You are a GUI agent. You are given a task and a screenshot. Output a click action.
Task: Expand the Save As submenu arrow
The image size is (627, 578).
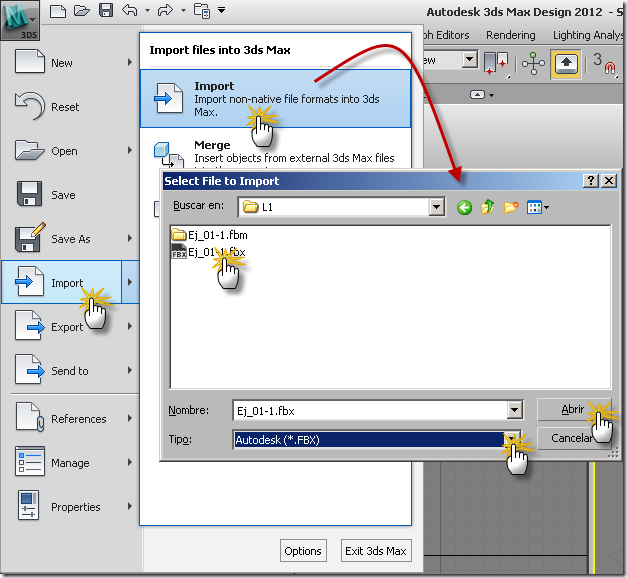[x=130, y=238]
